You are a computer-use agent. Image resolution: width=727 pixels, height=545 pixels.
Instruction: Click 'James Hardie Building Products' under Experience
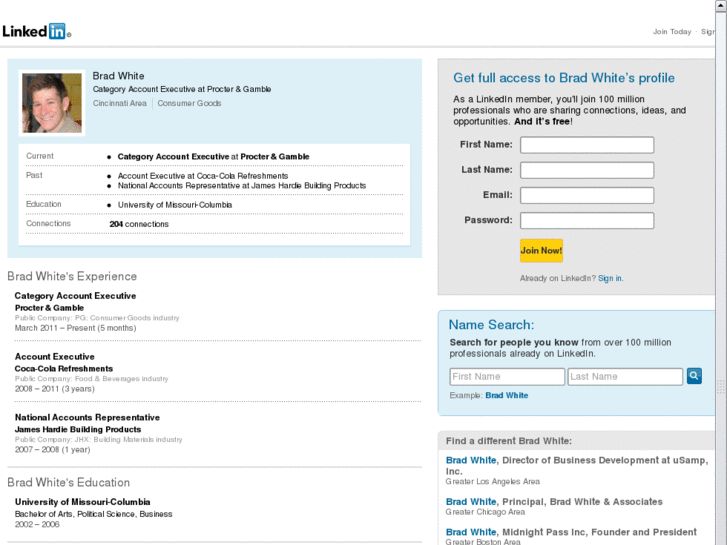78,430
